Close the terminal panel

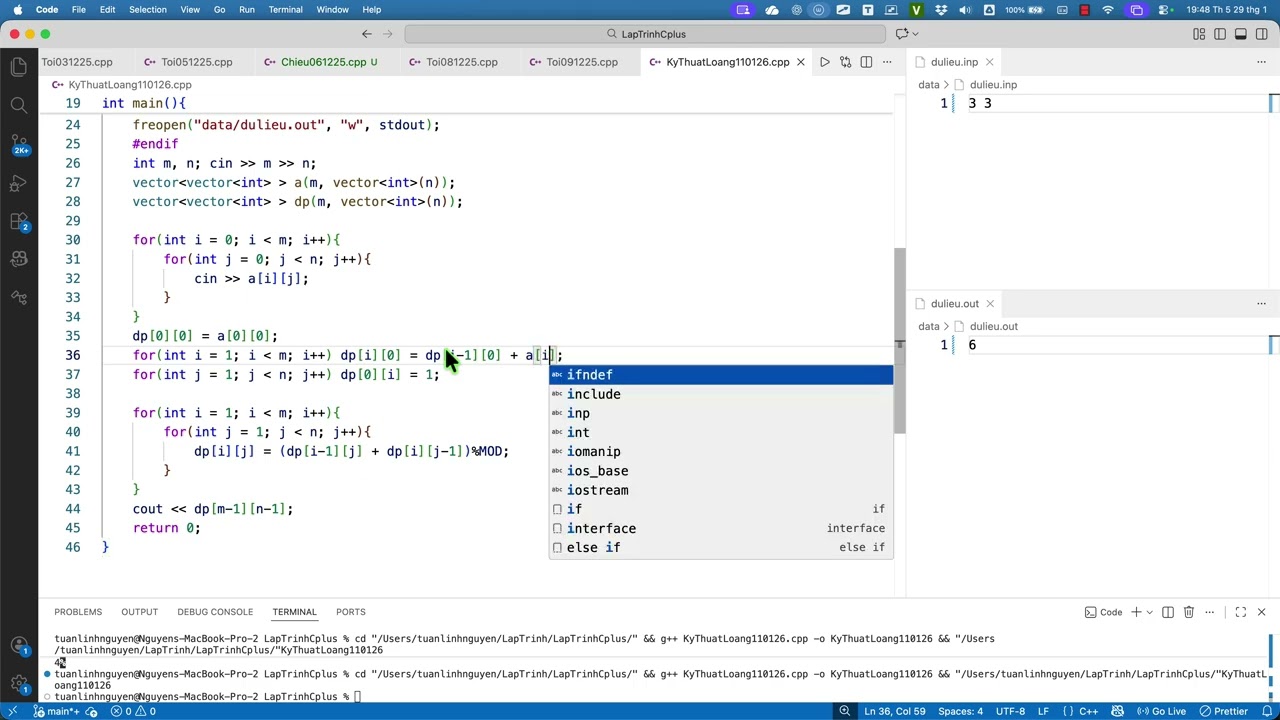1261,612
